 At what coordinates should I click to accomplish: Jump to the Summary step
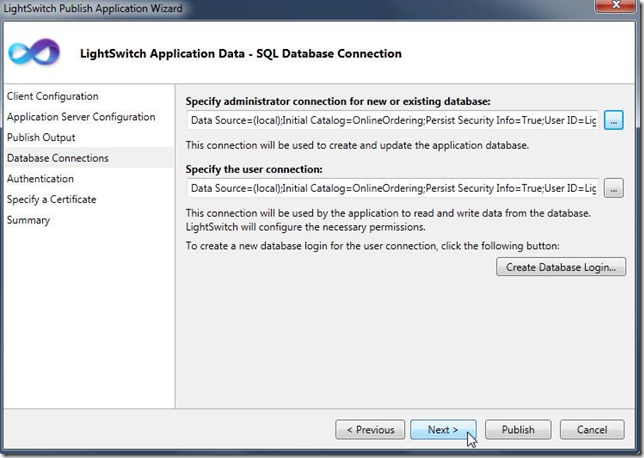28,220
